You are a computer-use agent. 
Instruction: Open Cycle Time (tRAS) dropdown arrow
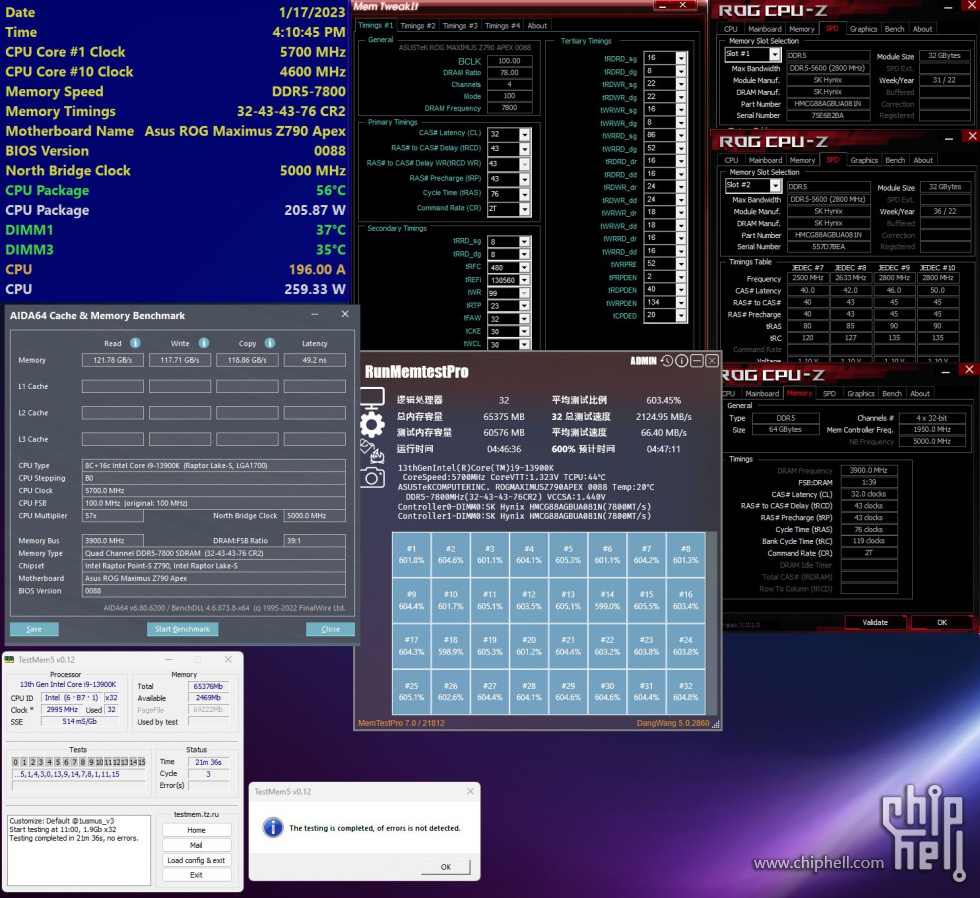click(x=524, y=194)
